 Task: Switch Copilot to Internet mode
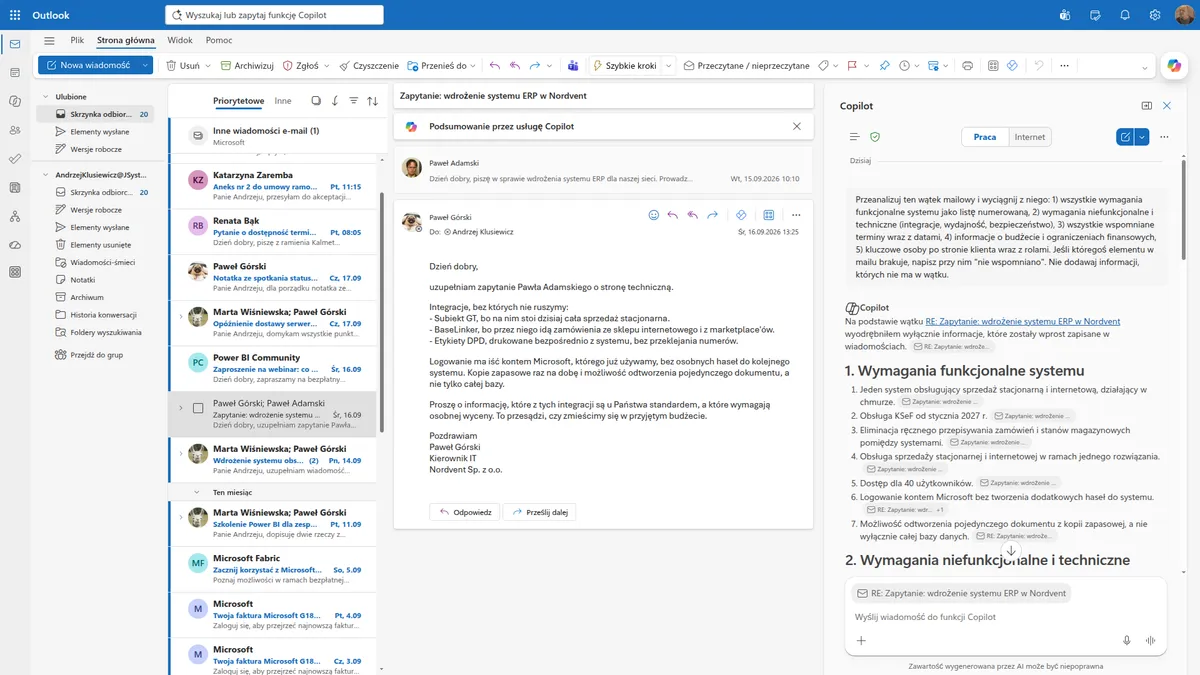[x=1029, y=137]
